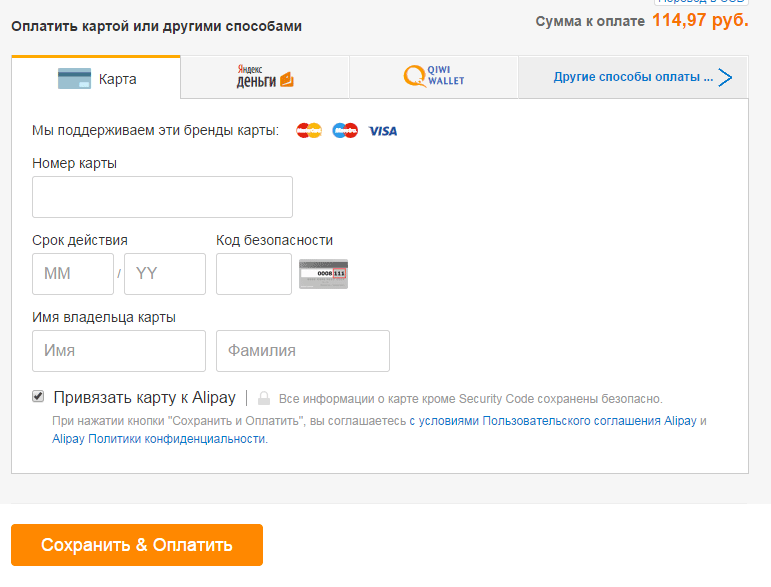Click the MasterCard brand logo
Screen dimensions: 771x587
(x=309, y=131)
